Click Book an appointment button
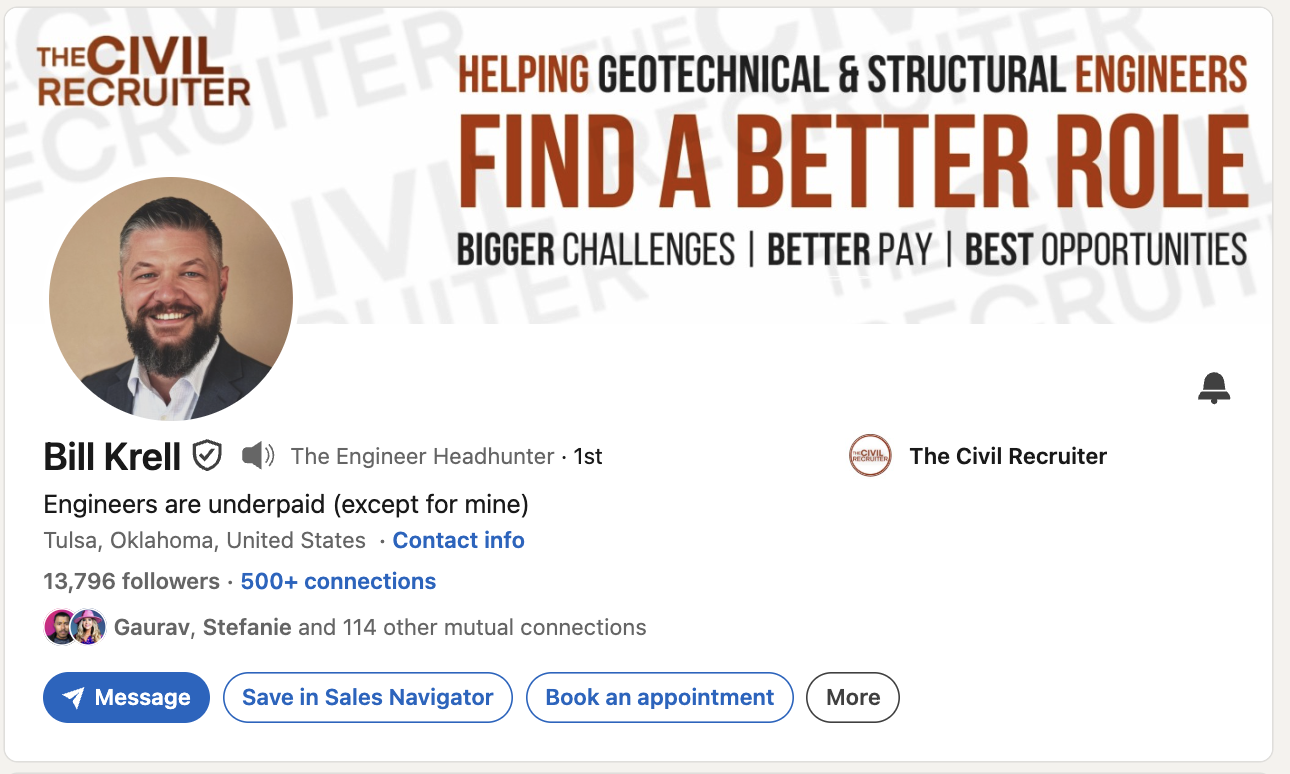1290x774 pixels. point(659,697)
